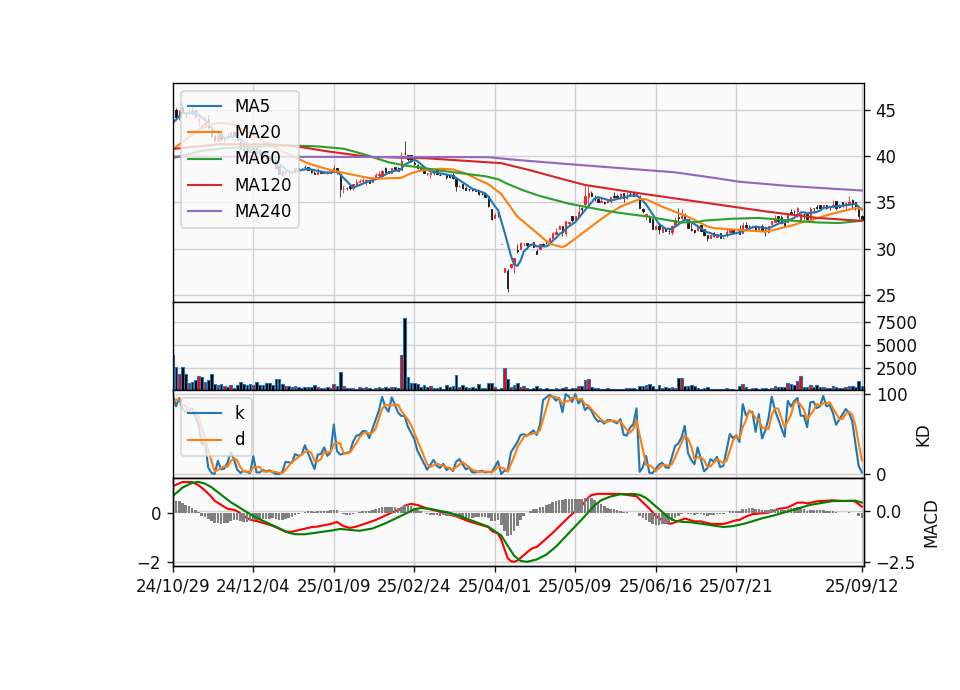Viewport: 960px width, 690px height.
Task: Click the 25/01/09 date tick label
Action: (334, 587)
